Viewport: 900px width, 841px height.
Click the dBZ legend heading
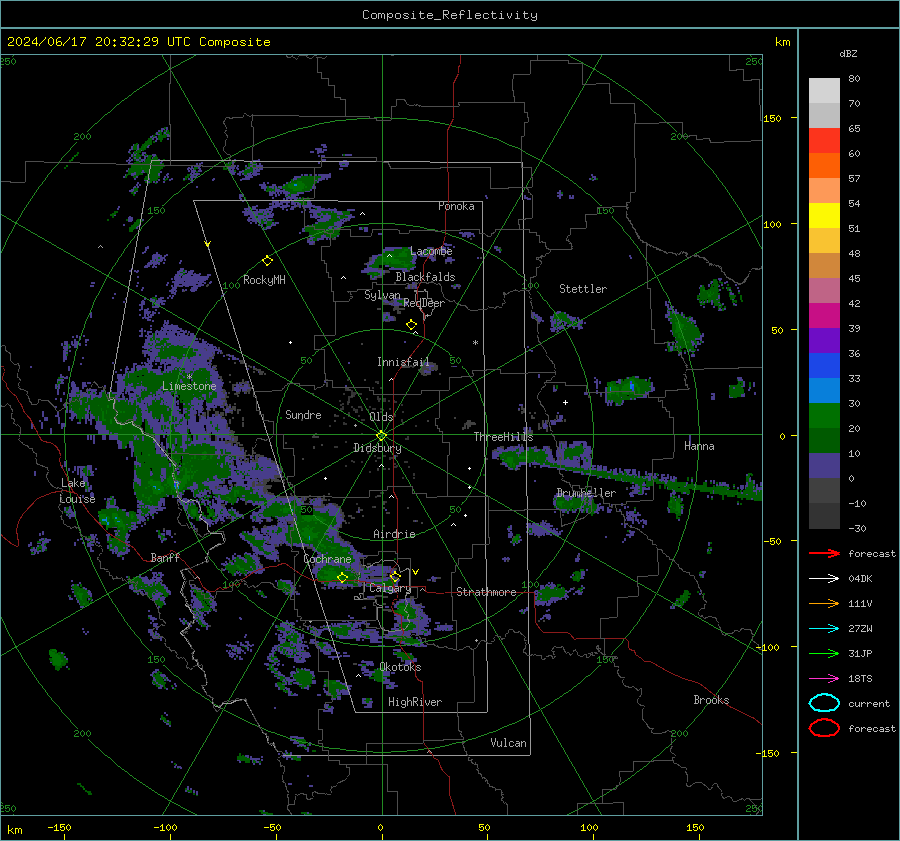pos(848,53)
